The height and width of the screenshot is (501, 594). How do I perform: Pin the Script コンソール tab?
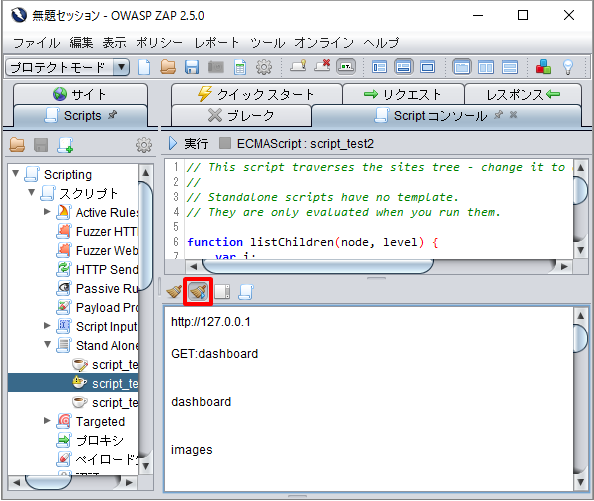[x=499, y=114]
